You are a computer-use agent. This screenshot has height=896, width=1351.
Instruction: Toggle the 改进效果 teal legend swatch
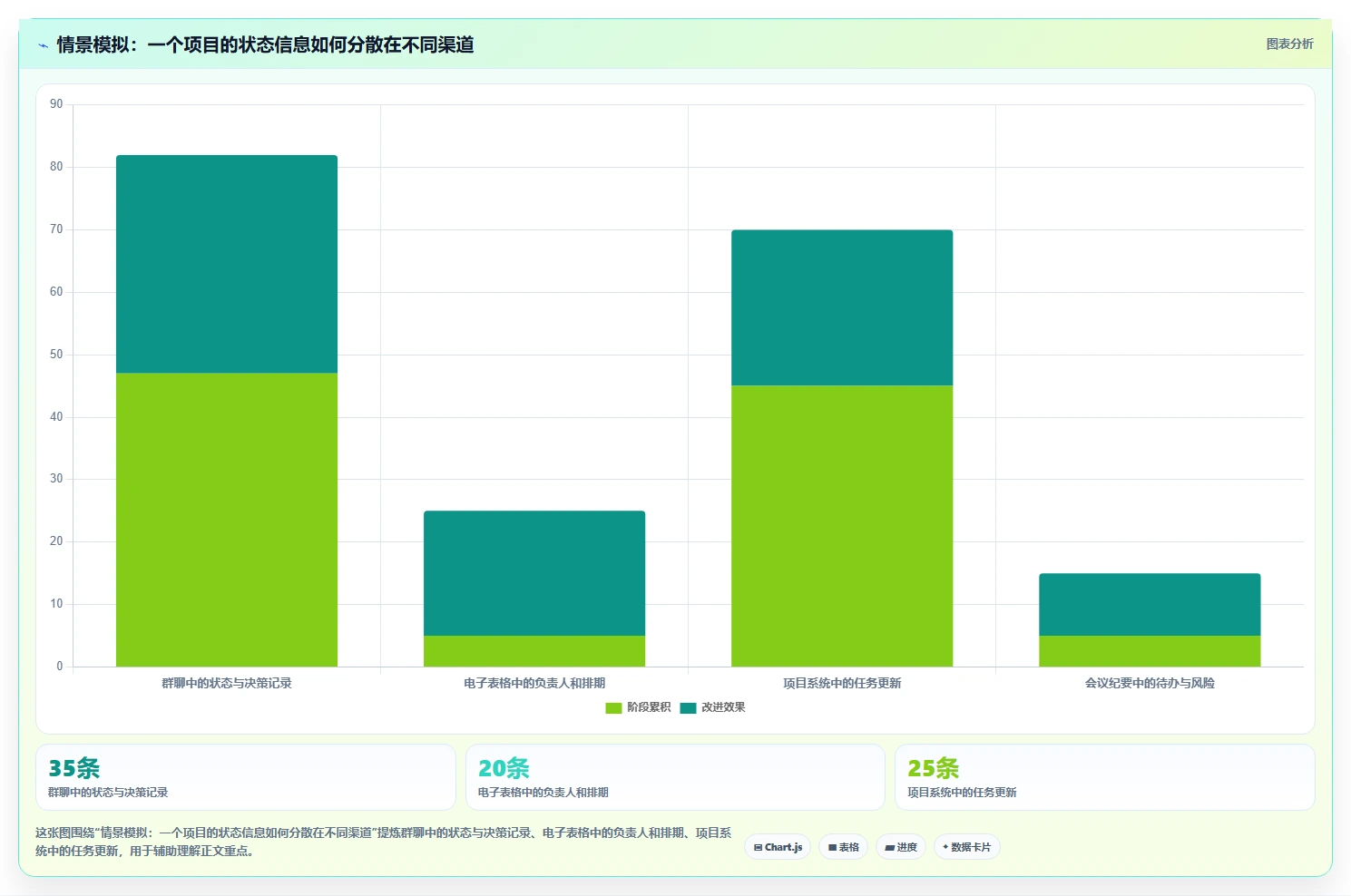point(688,707)
